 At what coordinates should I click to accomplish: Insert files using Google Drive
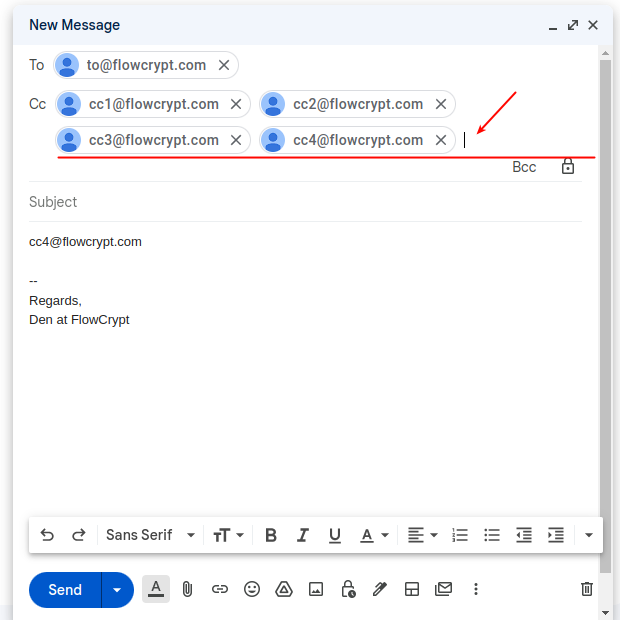click(284, 589)
